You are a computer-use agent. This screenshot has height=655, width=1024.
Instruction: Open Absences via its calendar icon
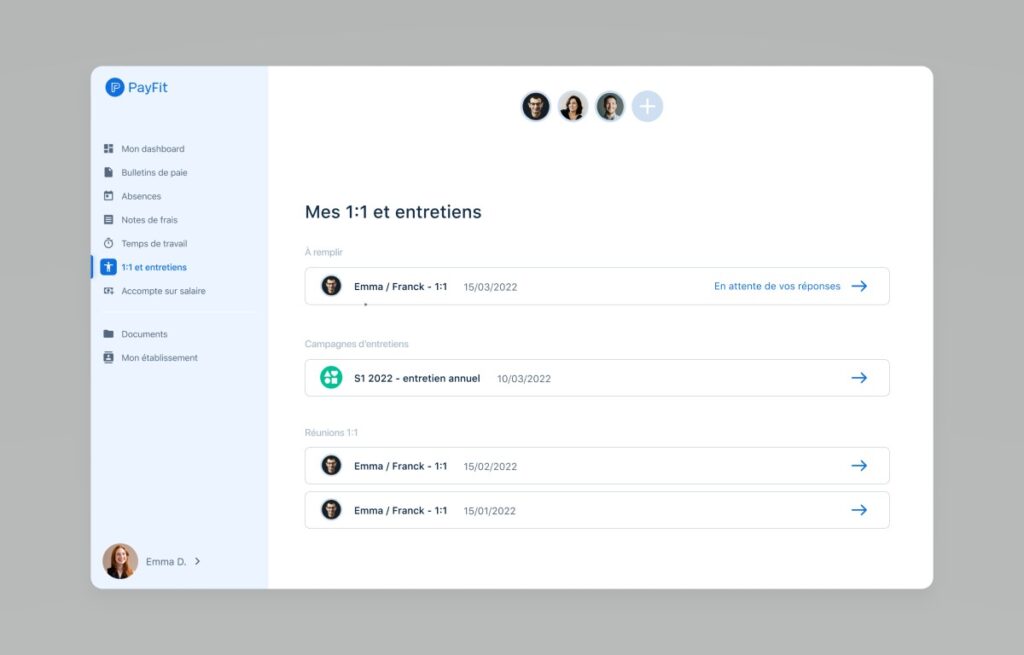pos(108,196)
